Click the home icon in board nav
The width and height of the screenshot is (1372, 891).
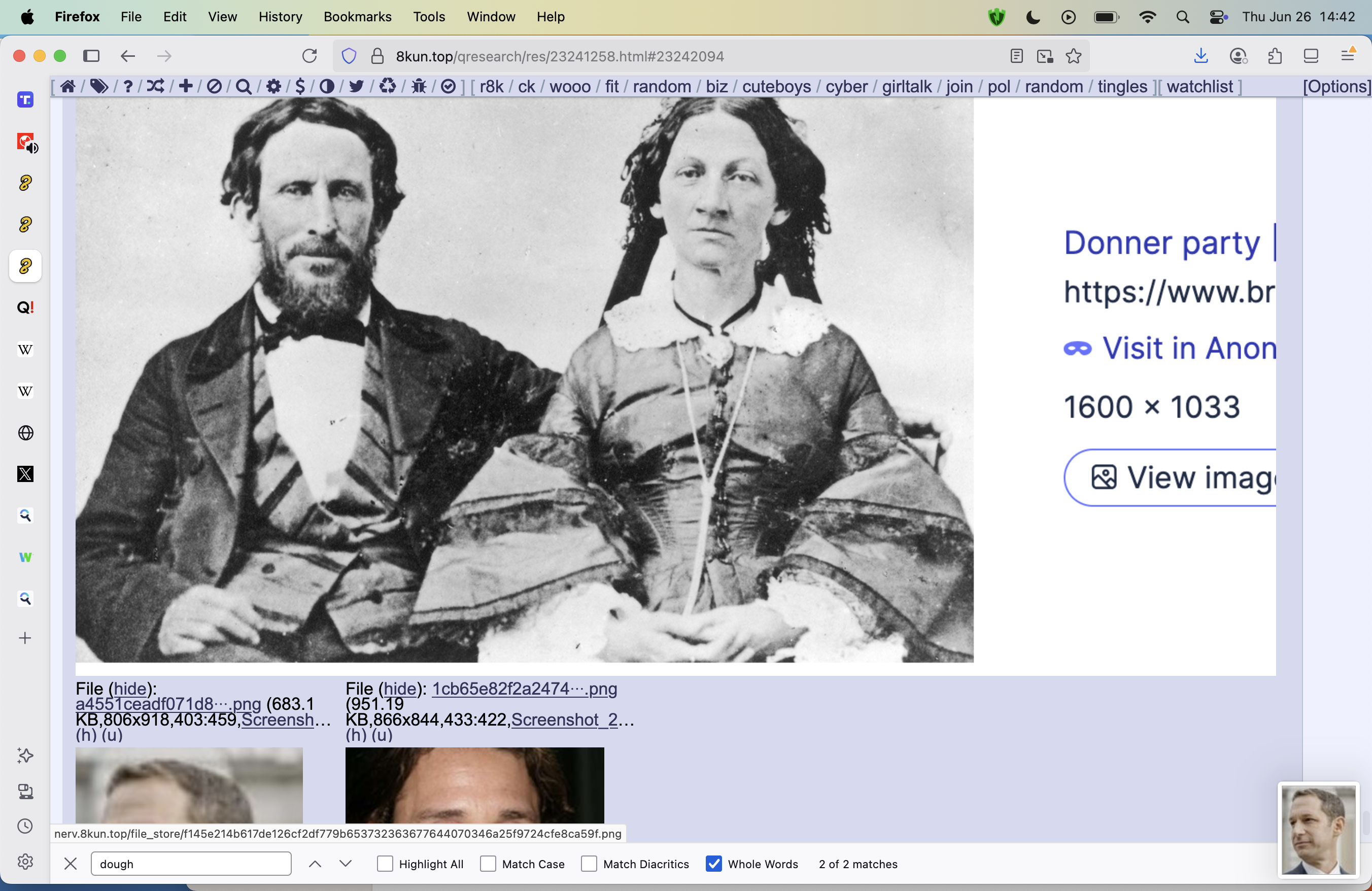point(68,86)
